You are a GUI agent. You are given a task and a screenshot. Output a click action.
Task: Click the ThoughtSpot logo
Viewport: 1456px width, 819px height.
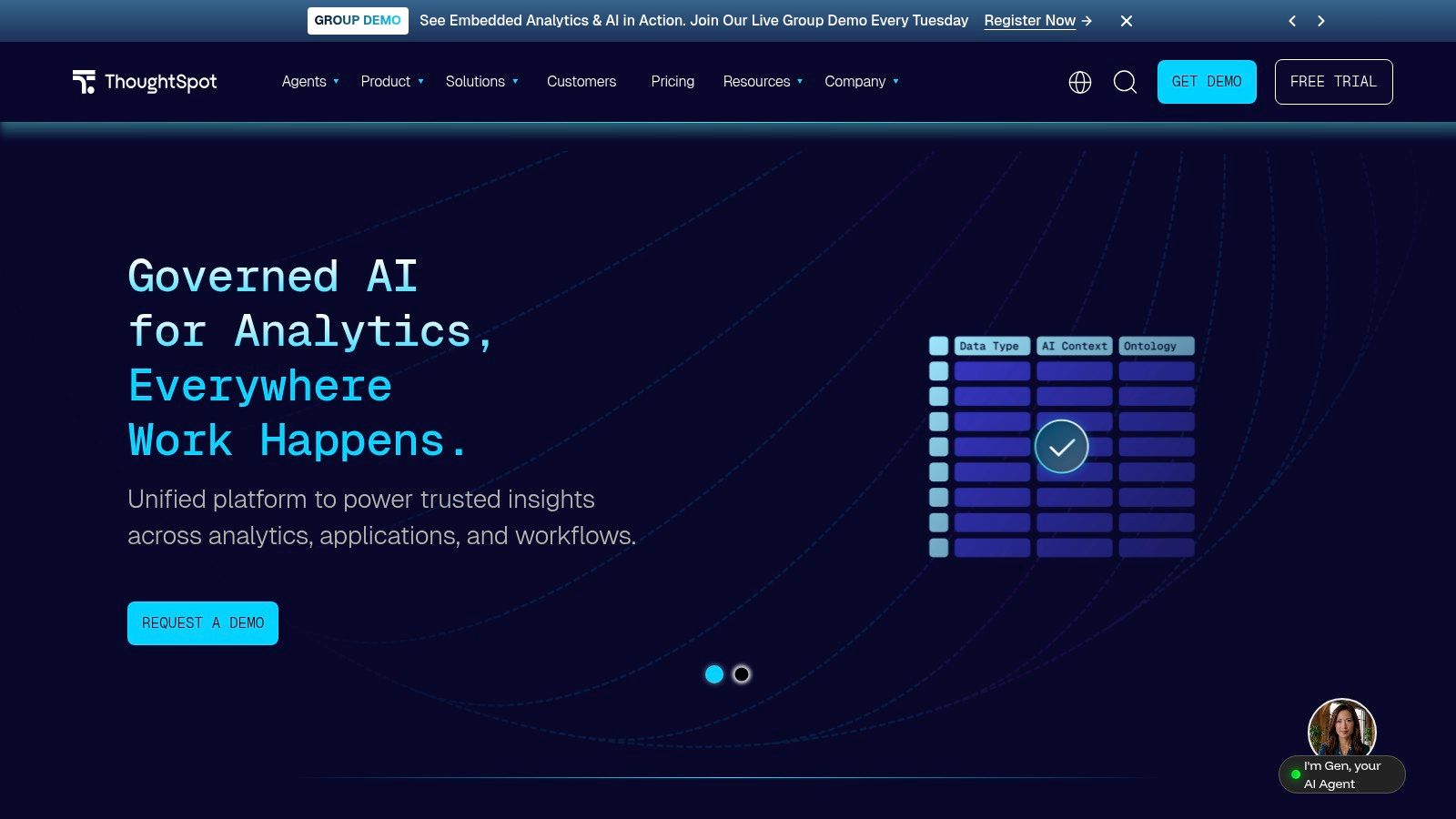click(145, 82)
